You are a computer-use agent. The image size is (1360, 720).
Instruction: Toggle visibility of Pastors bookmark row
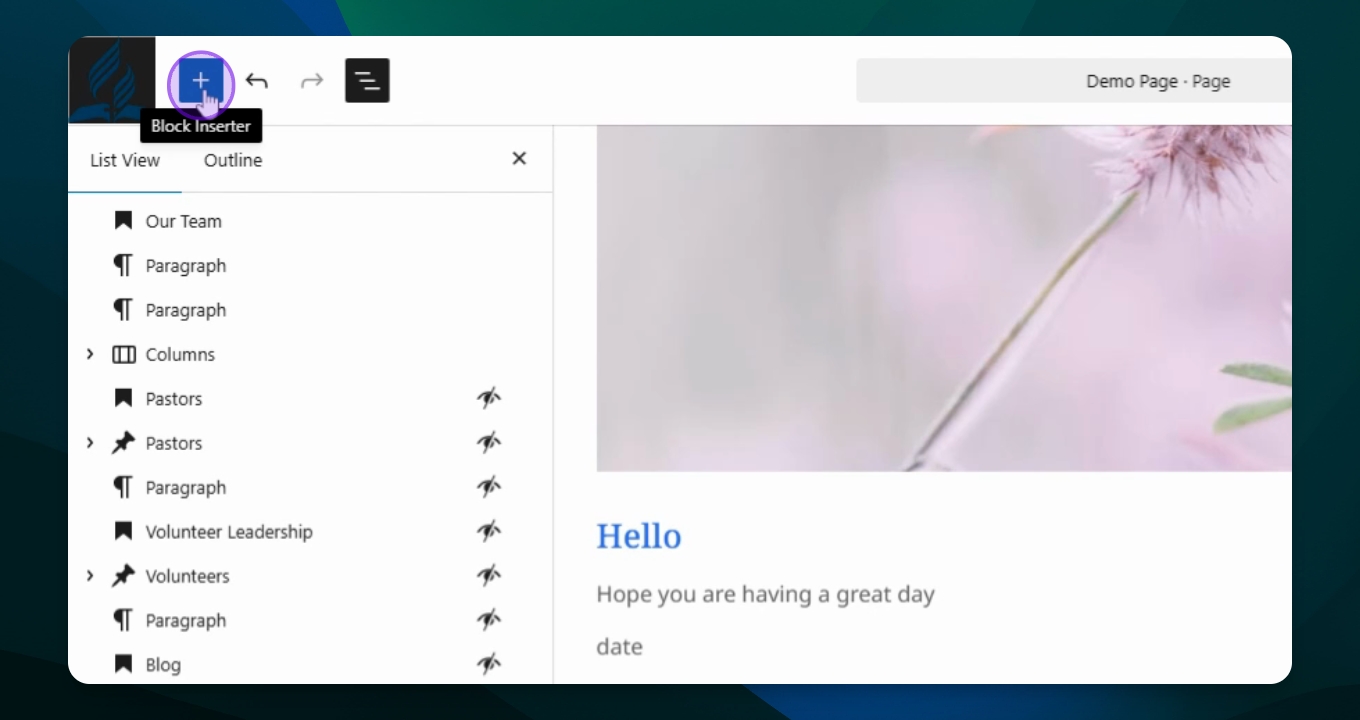[489, 398]
